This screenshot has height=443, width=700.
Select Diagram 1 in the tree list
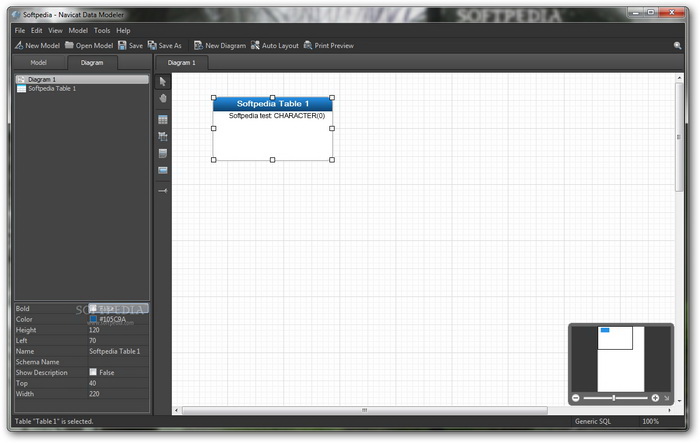(x=82, y=79)
